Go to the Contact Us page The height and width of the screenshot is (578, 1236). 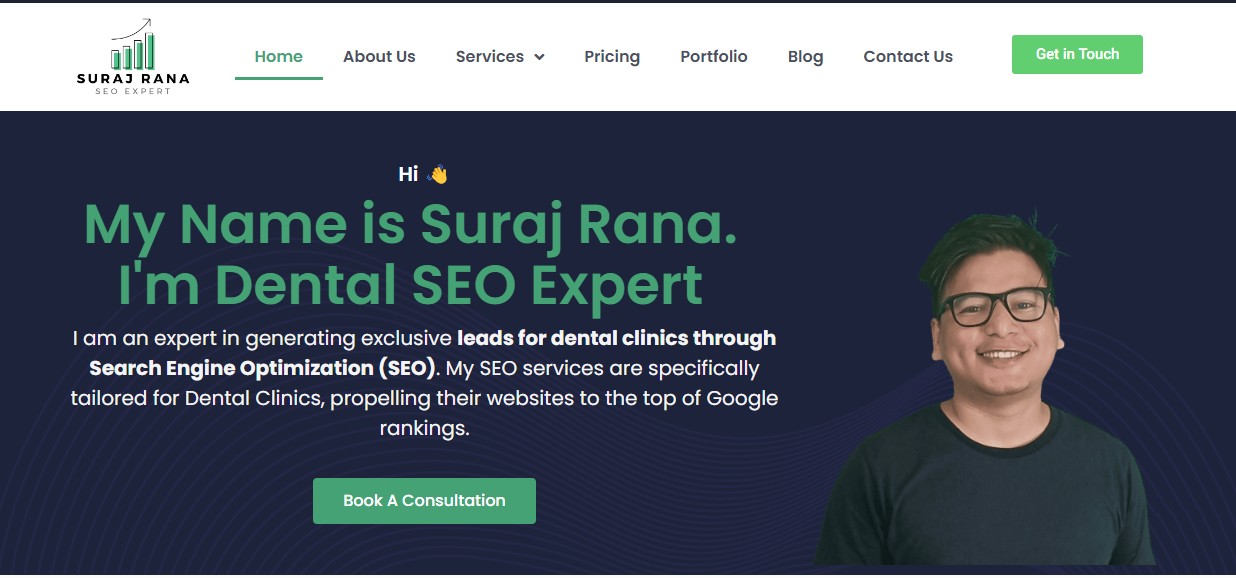(908, 56)
